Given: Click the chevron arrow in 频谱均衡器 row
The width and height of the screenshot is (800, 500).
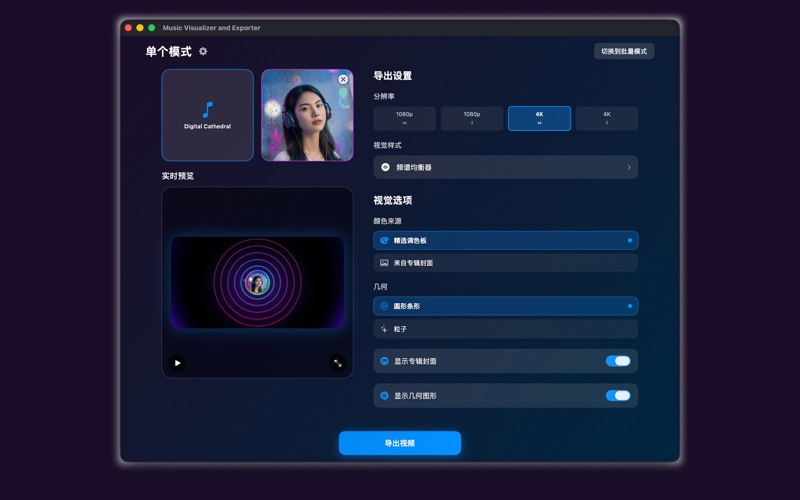Looking at the screenshot, I should 629,167.
